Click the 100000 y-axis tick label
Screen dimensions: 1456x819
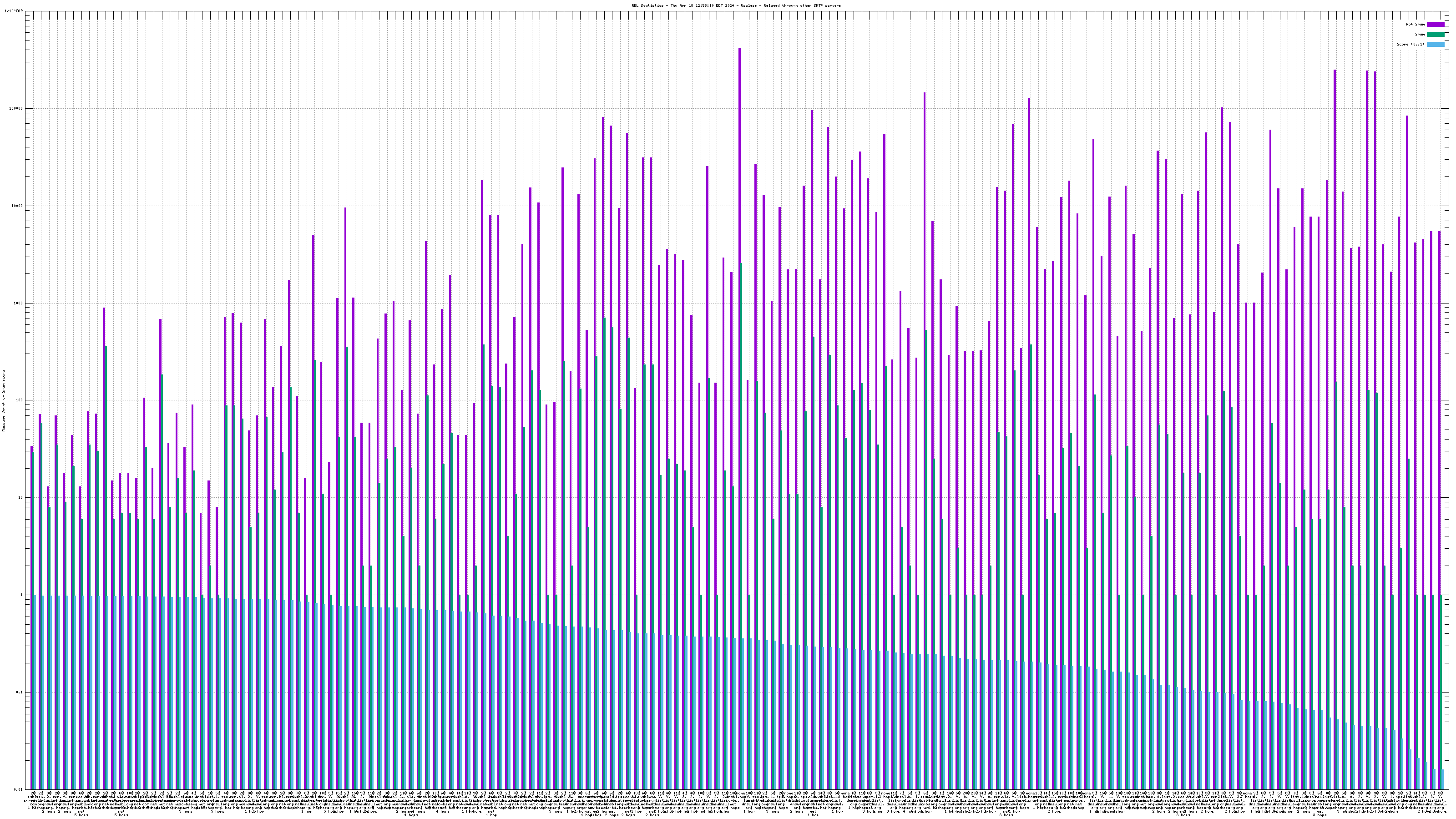(16, 109)
